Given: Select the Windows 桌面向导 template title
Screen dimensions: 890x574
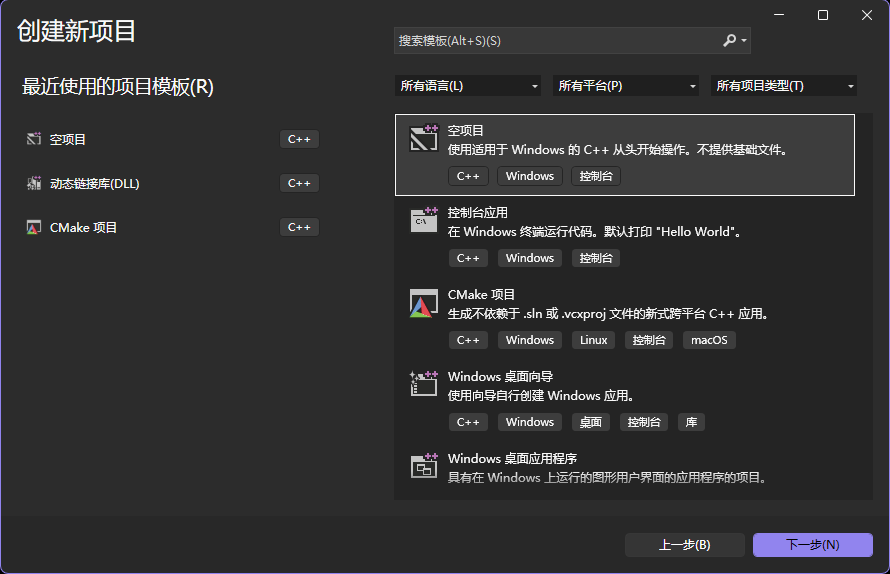Looking at the screenshot, I should [500, 376].
